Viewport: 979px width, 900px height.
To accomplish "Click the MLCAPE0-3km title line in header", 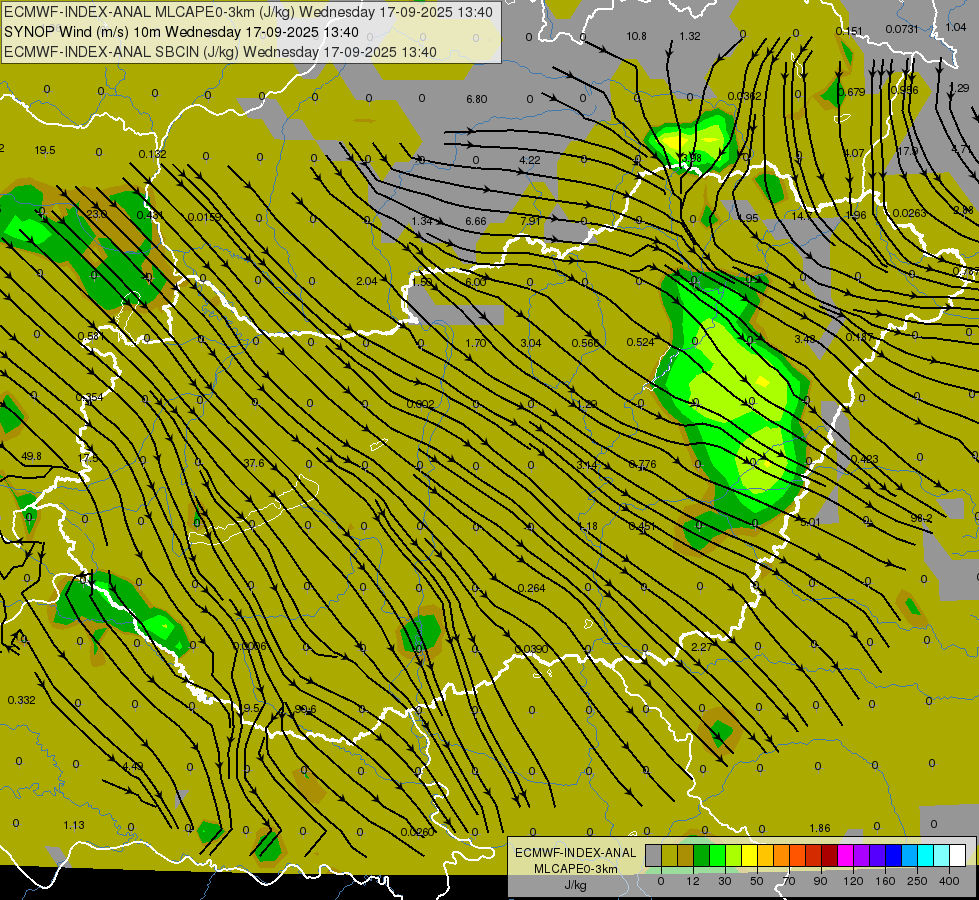I will [x=248, y=12].
